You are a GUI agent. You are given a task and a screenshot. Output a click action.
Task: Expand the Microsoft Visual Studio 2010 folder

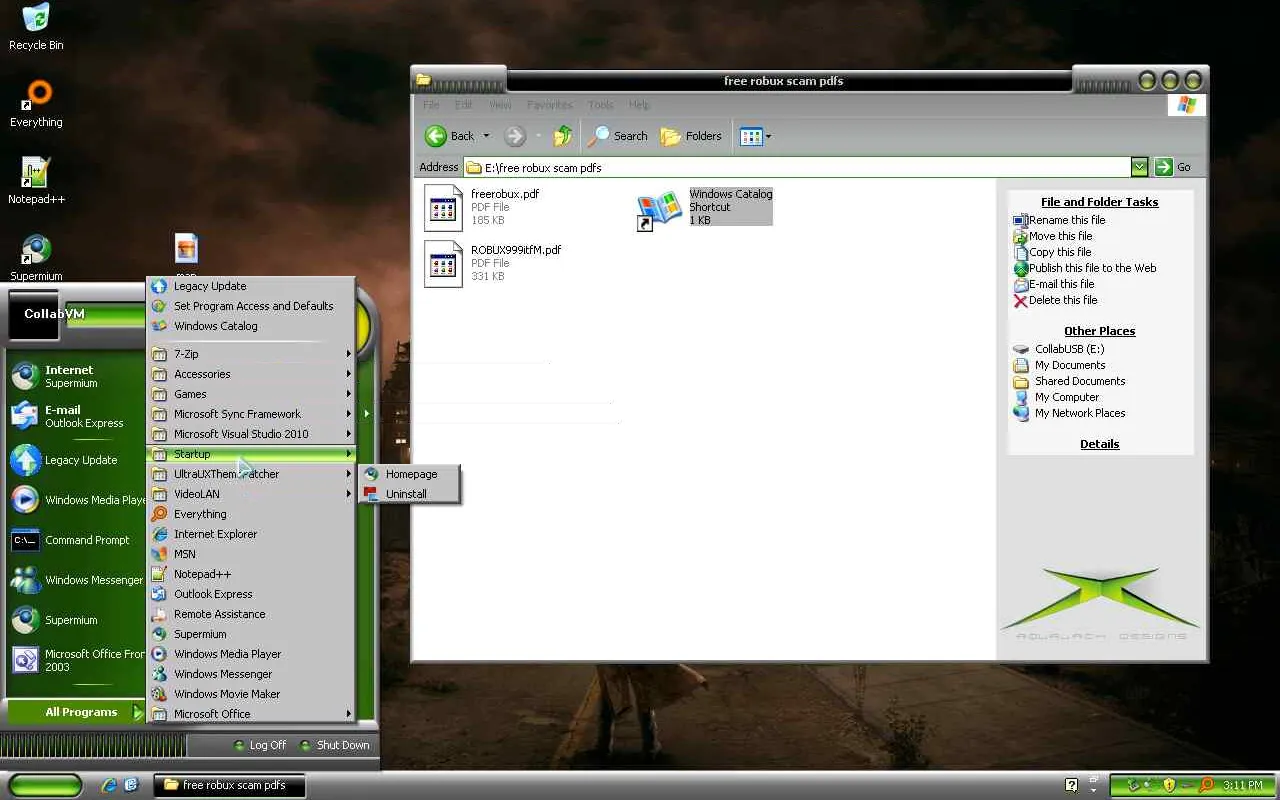pos(250,434)
